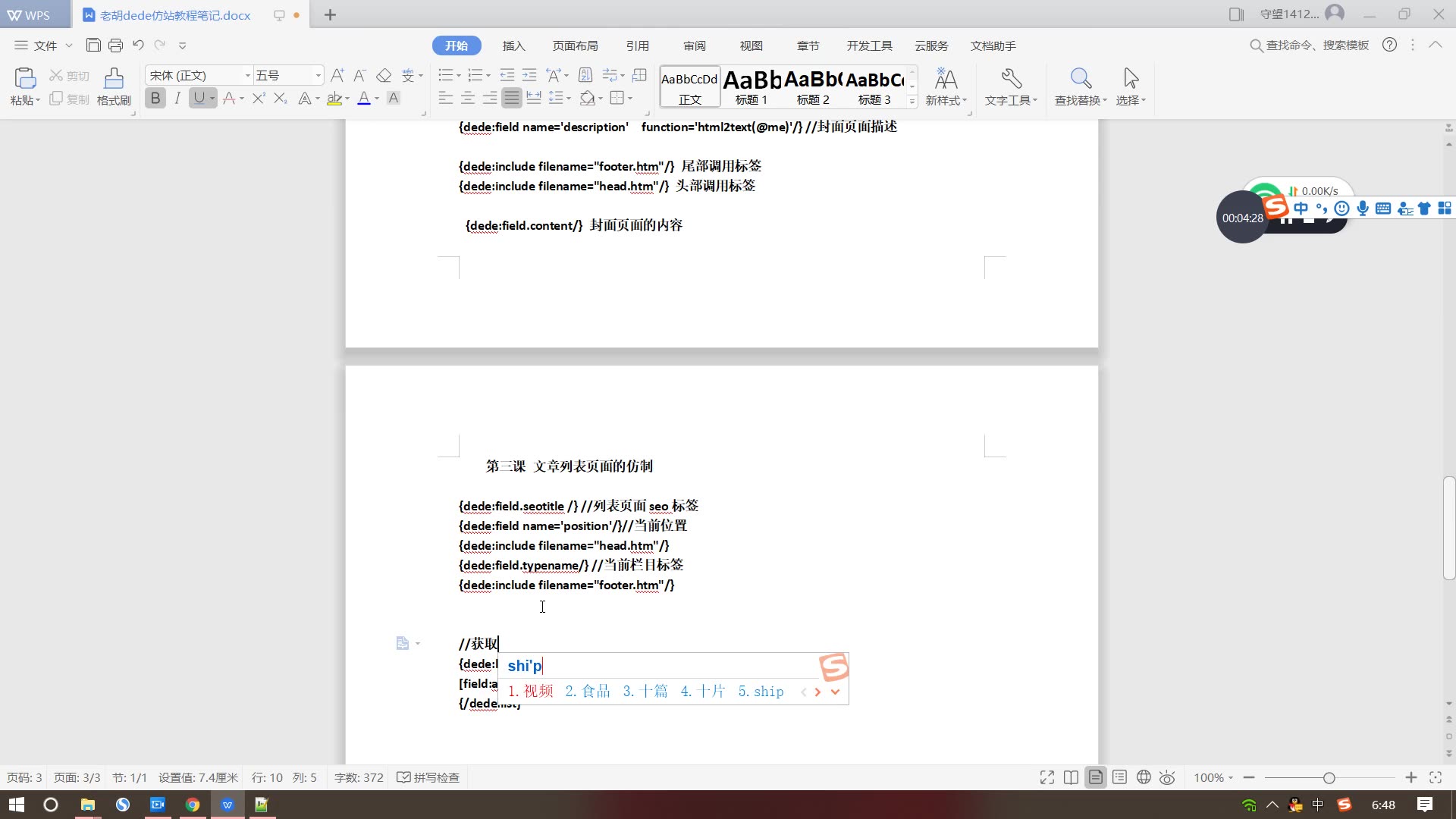Toggle justified alignment
The width and height of the screenshot is (1456, 819).
[512, 98]
